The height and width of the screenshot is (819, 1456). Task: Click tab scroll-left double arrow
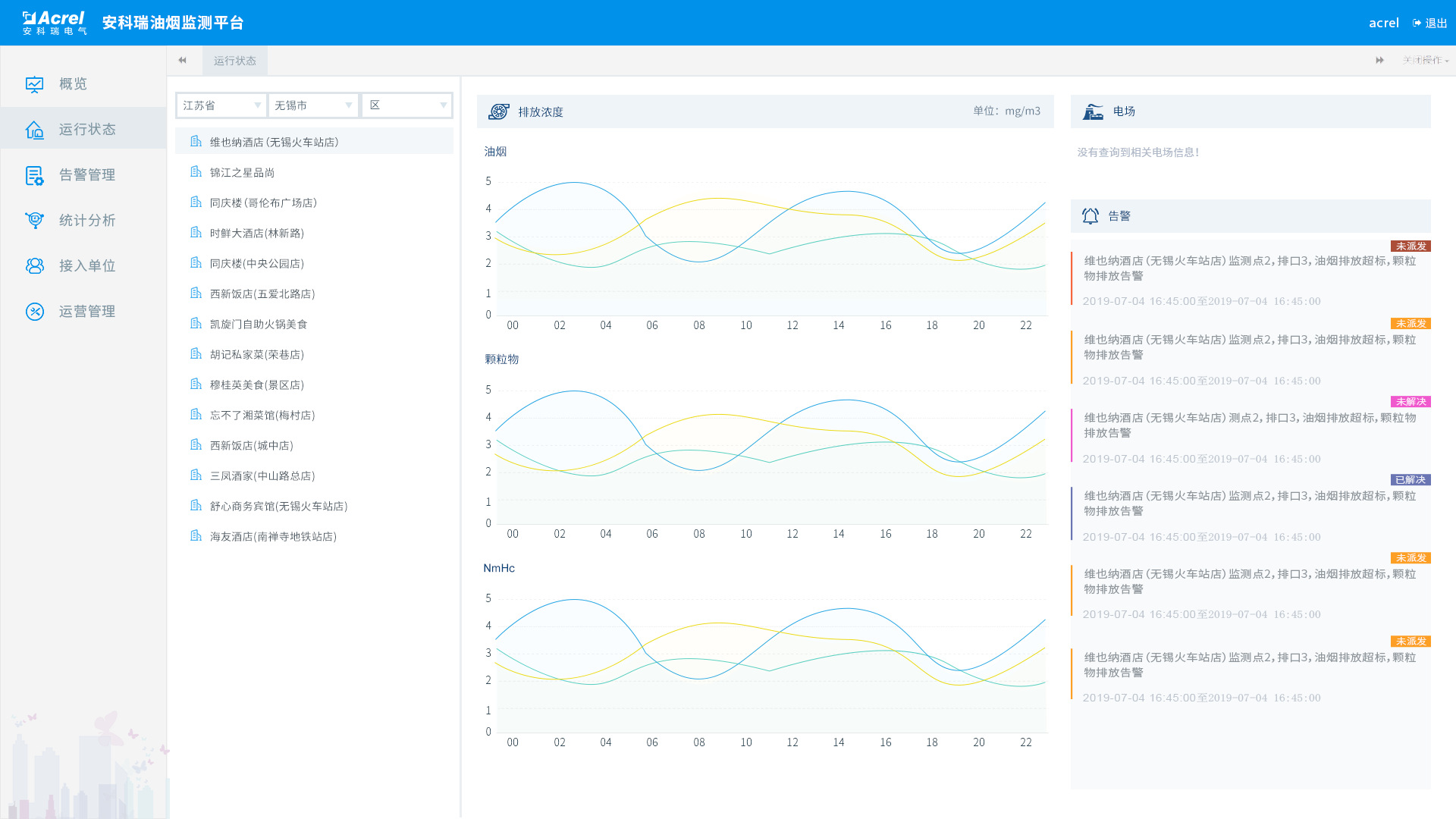[x=182, y=61]
